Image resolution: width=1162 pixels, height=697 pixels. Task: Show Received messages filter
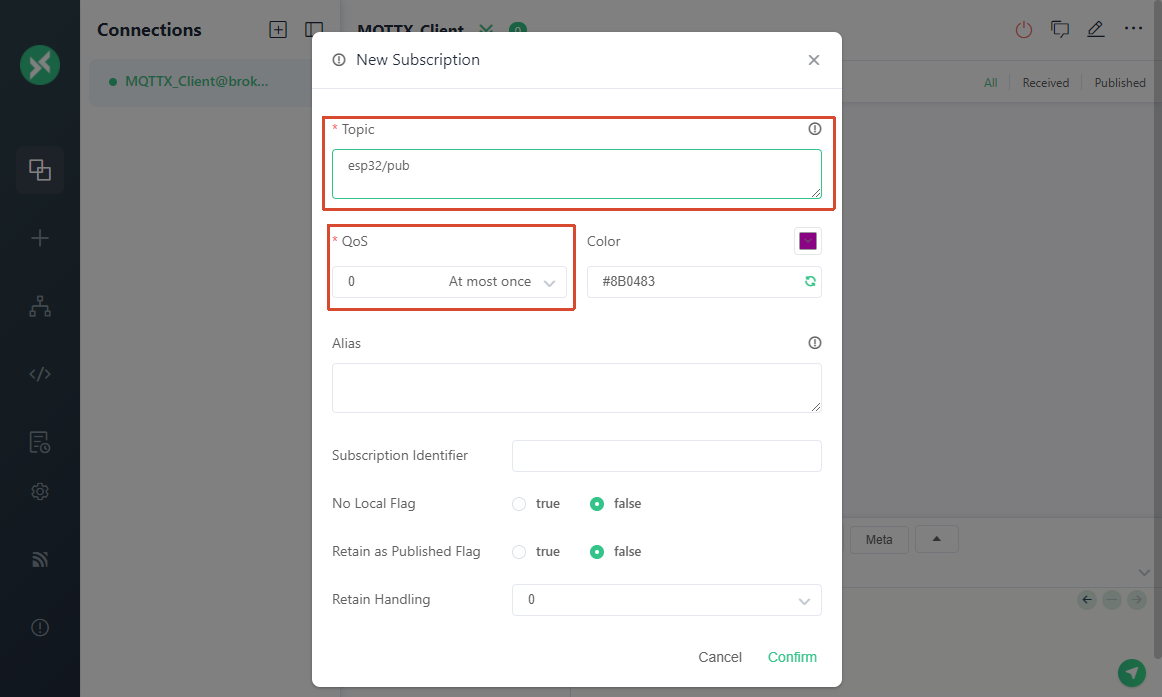[x=1046, y=83]
